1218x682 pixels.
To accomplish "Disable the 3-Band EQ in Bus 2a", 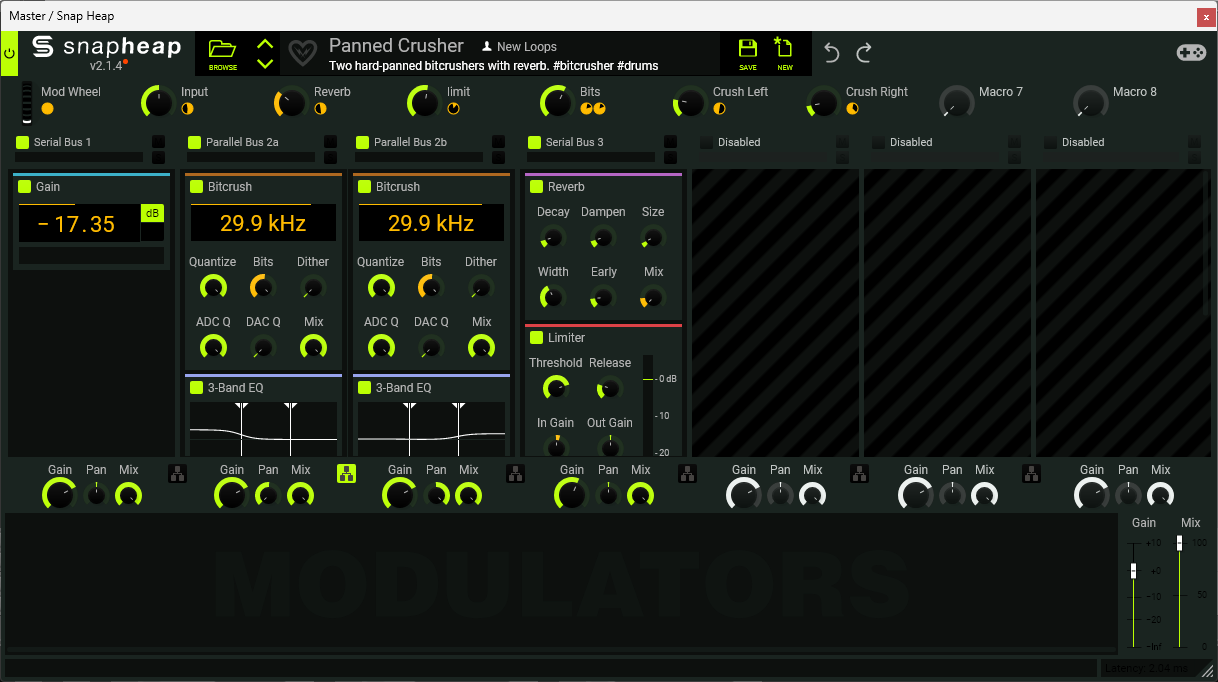I will 197,388.
